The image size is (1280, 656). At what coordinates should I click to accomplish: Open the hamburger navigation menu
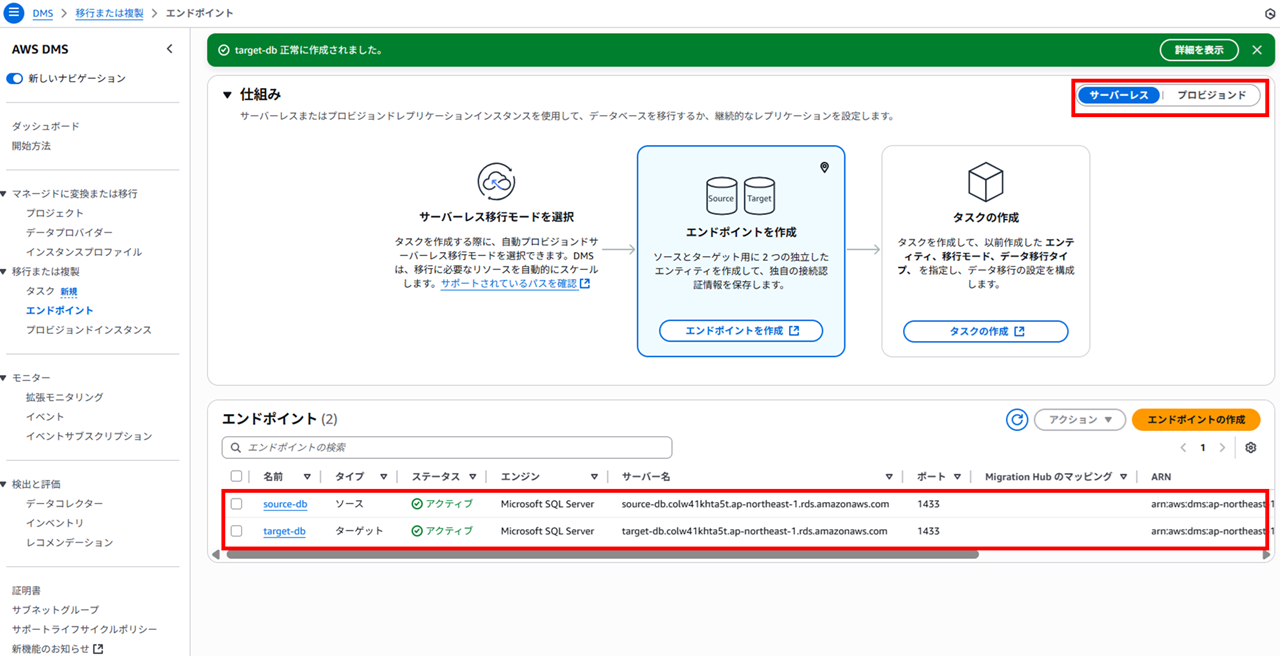[14, 14]
